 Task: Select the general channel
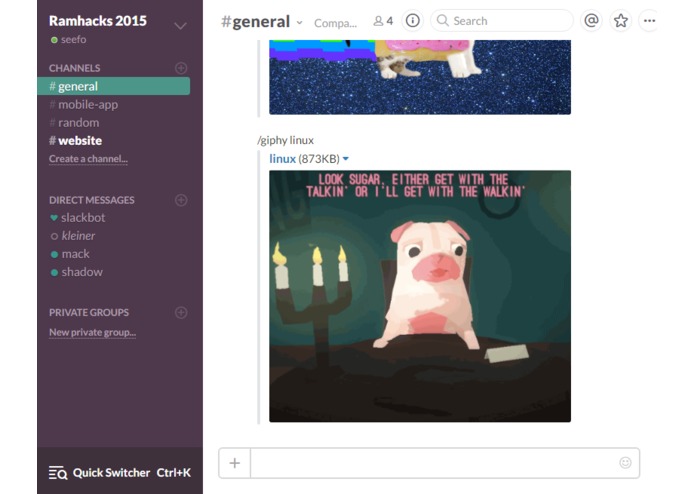tap(113, 86)
